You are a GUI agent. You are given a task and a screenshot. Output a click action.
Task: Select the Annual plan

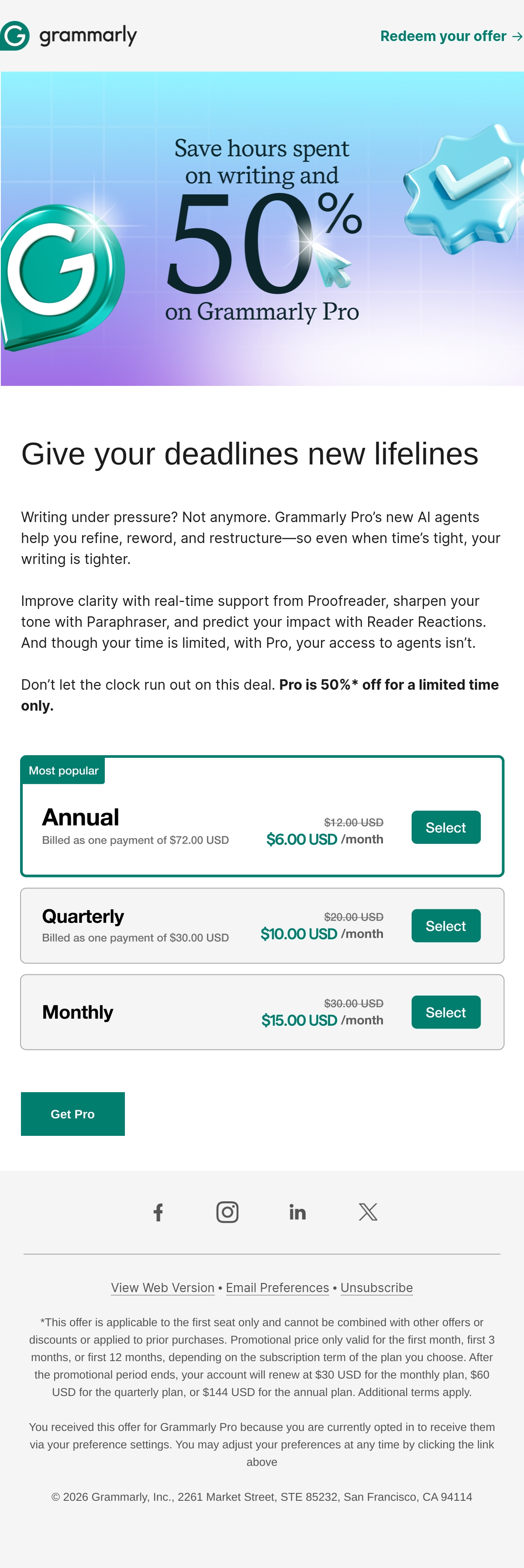coord(445,827)
